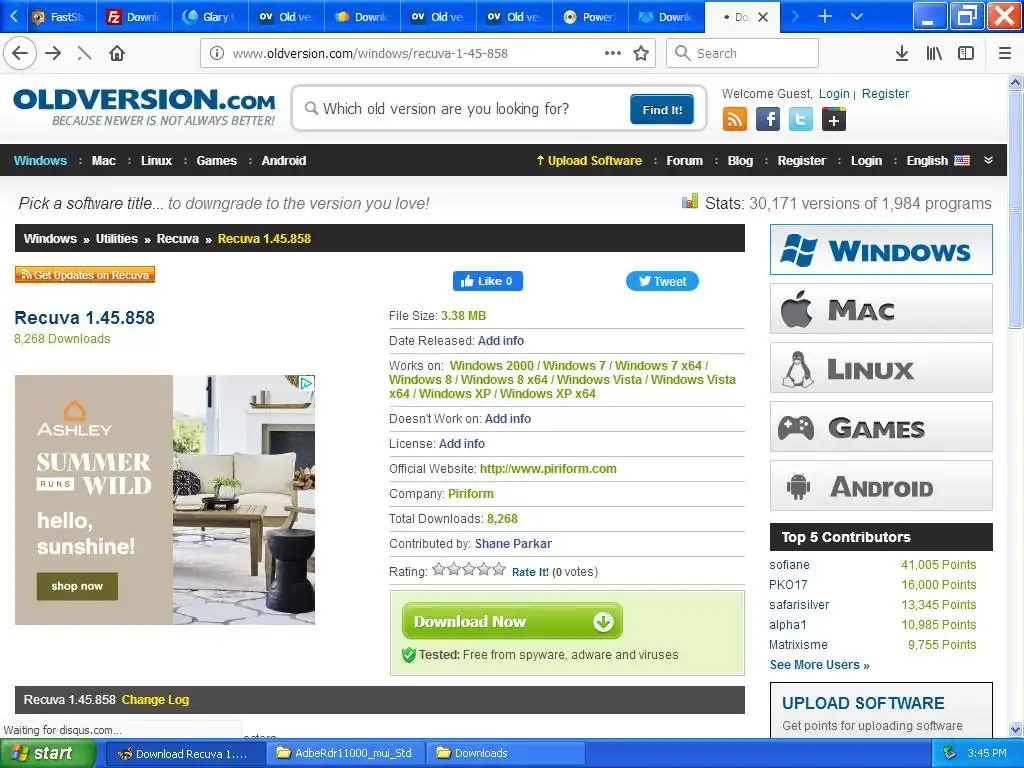This screenshot has width=1024, height=768.
Task: Select the Games platform banner
Action: tap(881, 427)
